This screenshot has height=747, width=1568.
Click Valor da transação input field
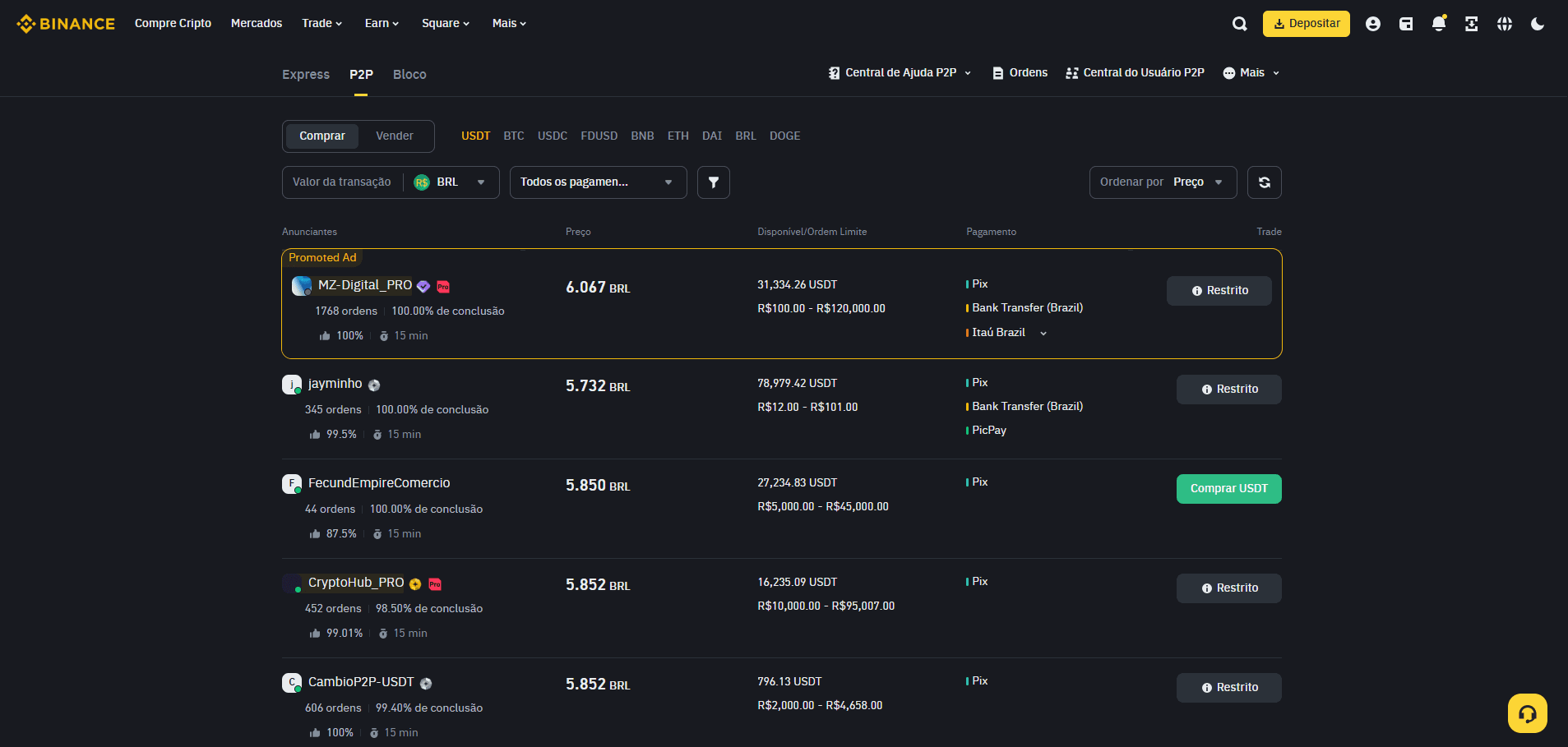point(342,182)
